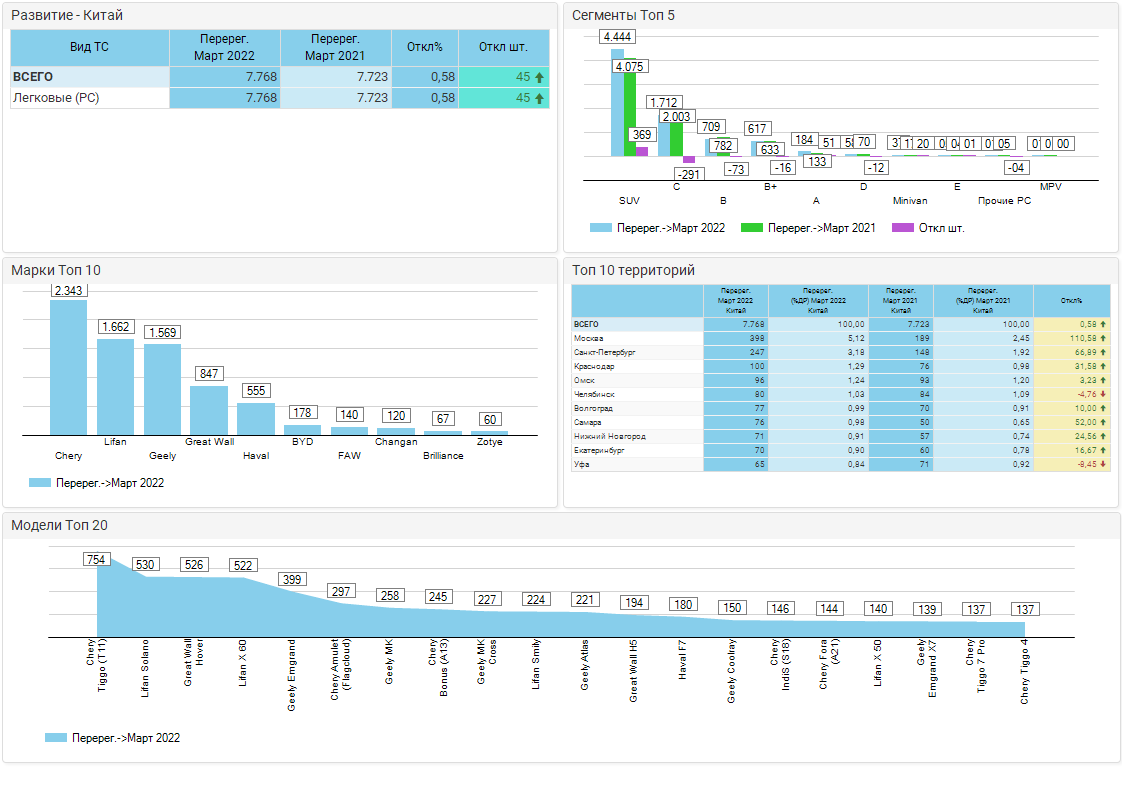Click the blue legend swatch under Модели Топ 20
This screenshot has height=793, width=1122.
tap(56, 738)
